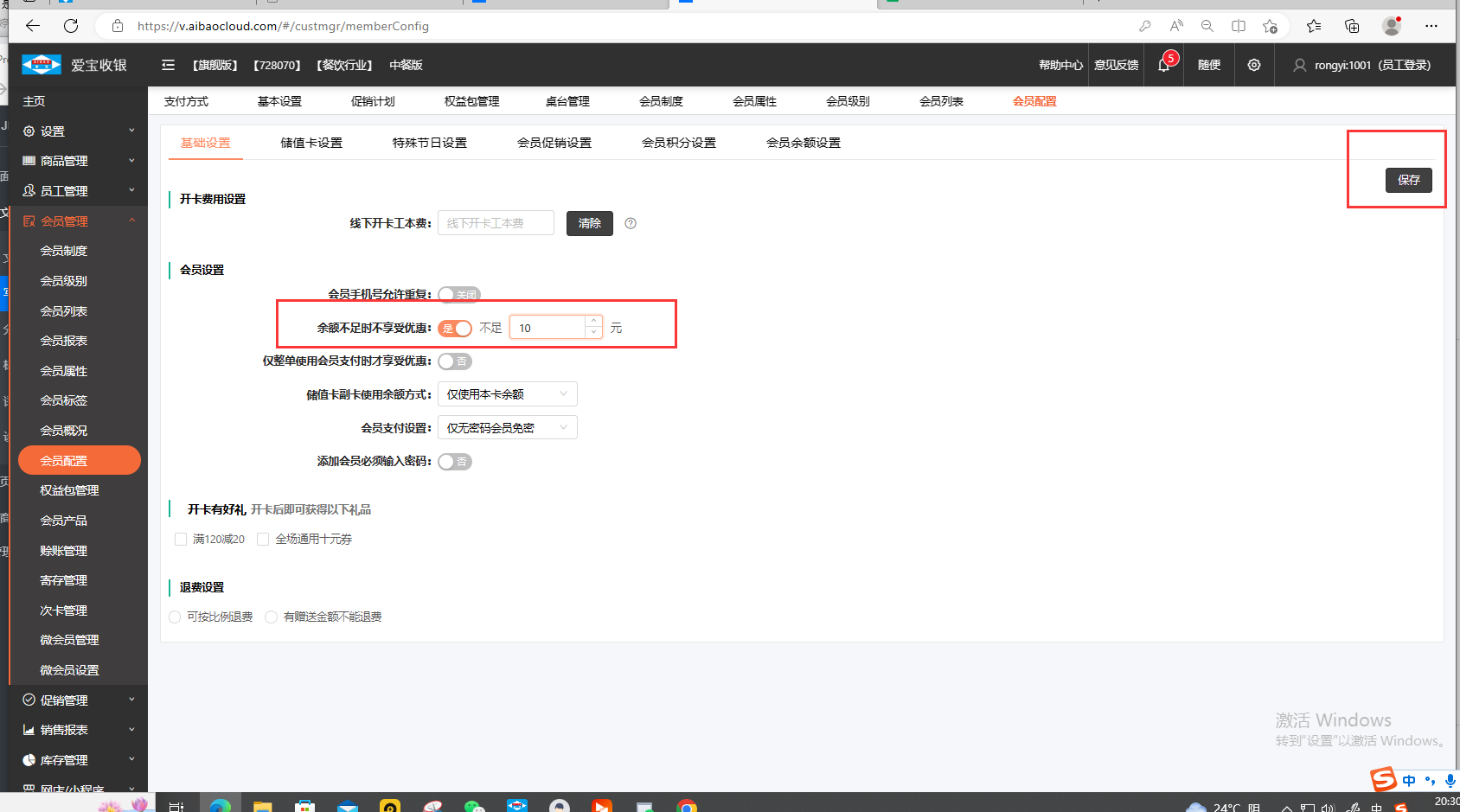This screenshot has height=812, width=1460.
Task: Disable the 余额不足时不享受优惠 switch
Action: (x=455, y=328)
